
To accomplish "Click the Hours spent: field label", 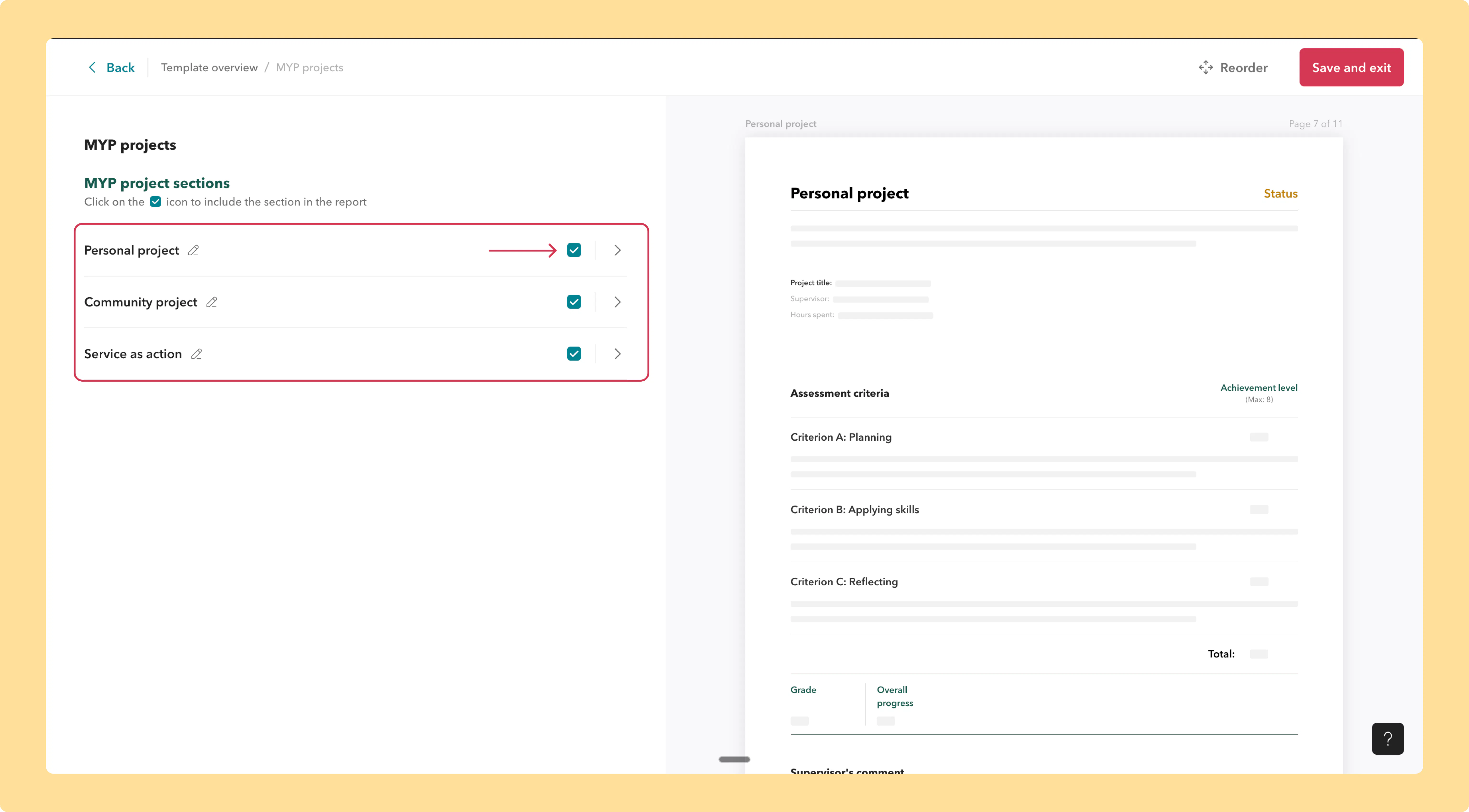I will (x=812, y=315).
